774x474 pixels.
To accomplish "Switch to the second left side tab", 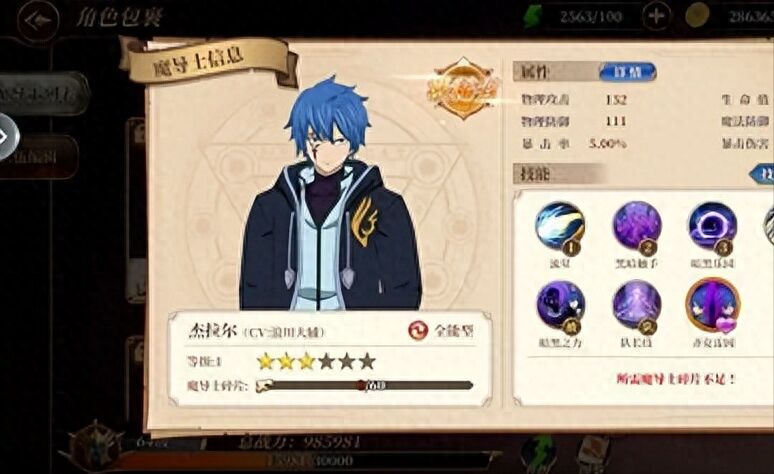I will [39, 158].
